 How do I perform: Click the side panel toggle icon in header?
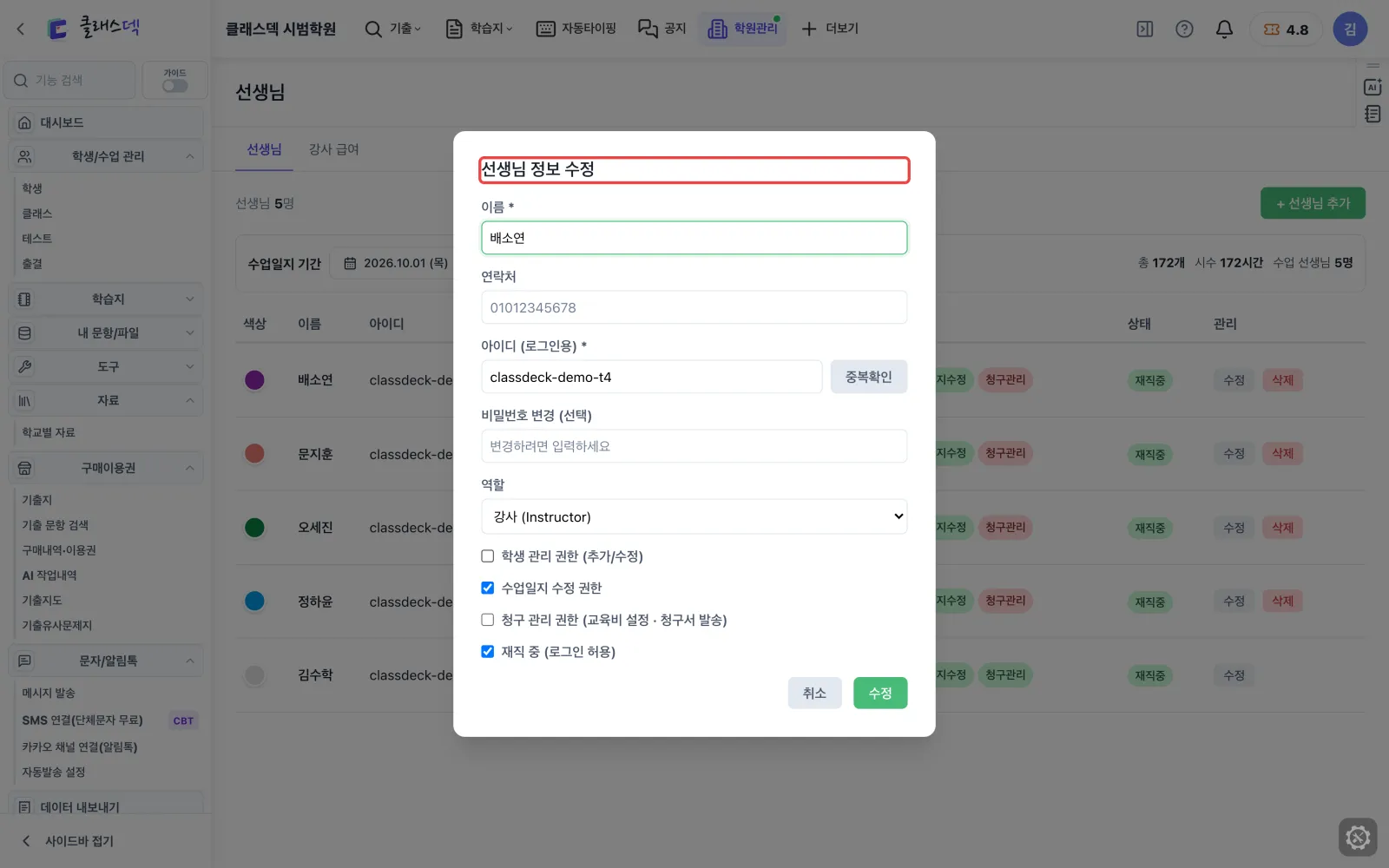[x=1145, y=29]
